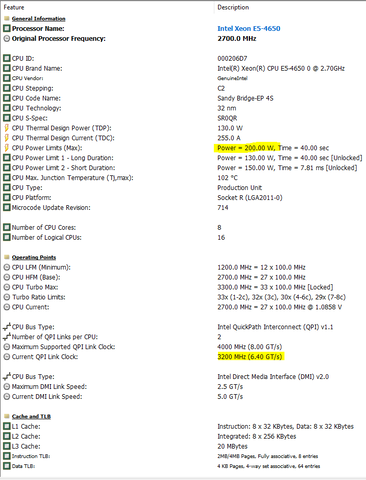Select the Intel Direct Media Interface (DMI) v2.0 value
This screenshot has width=366, height=480.
click(273, 377)
